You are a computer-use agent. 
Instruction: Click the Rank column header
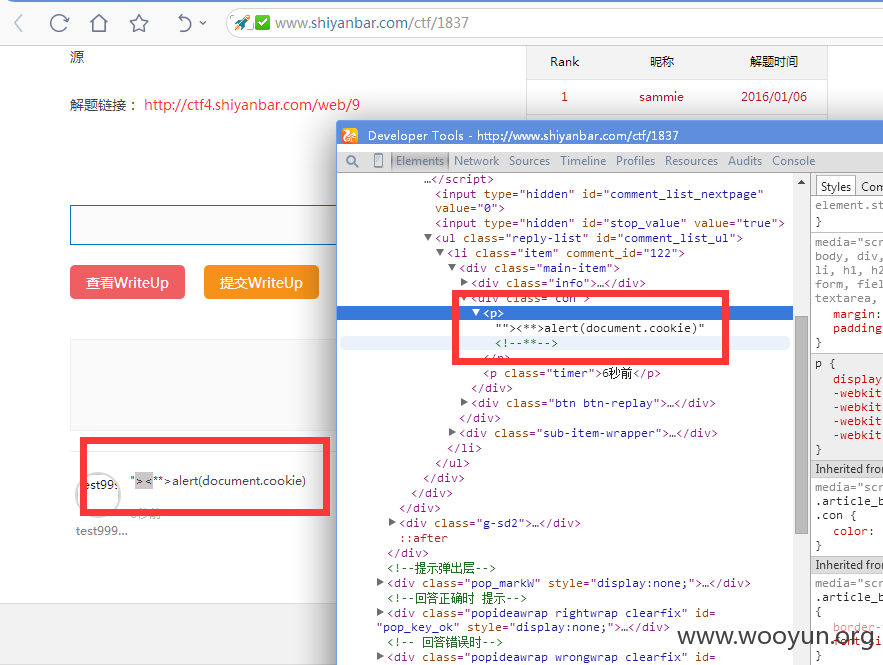click(x=564, y=62)
